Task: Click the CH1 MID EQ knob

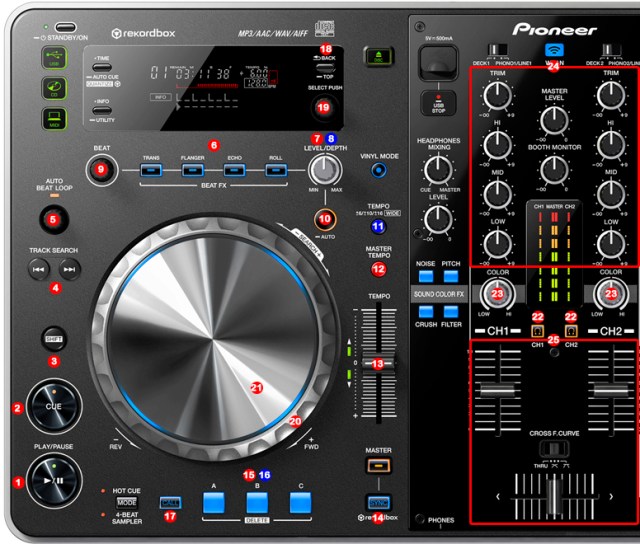Action: [x=498, y=195]
